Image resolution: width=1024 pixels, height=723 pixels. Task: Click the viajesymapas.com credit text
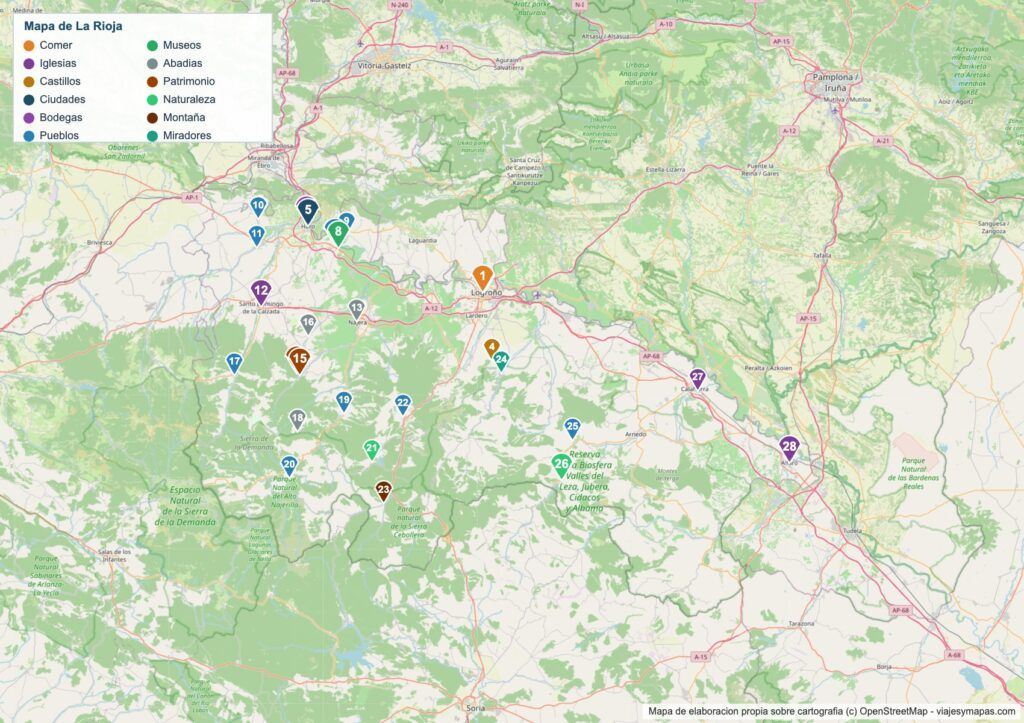(976, 711)
